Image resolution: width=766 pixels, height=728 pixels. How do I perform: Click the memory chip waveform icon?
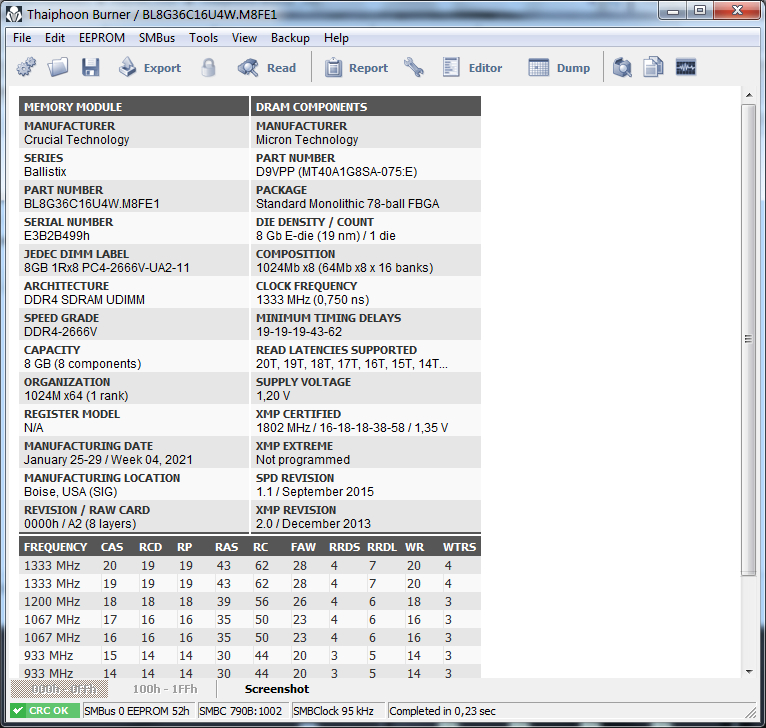click(x=685, y=67)
